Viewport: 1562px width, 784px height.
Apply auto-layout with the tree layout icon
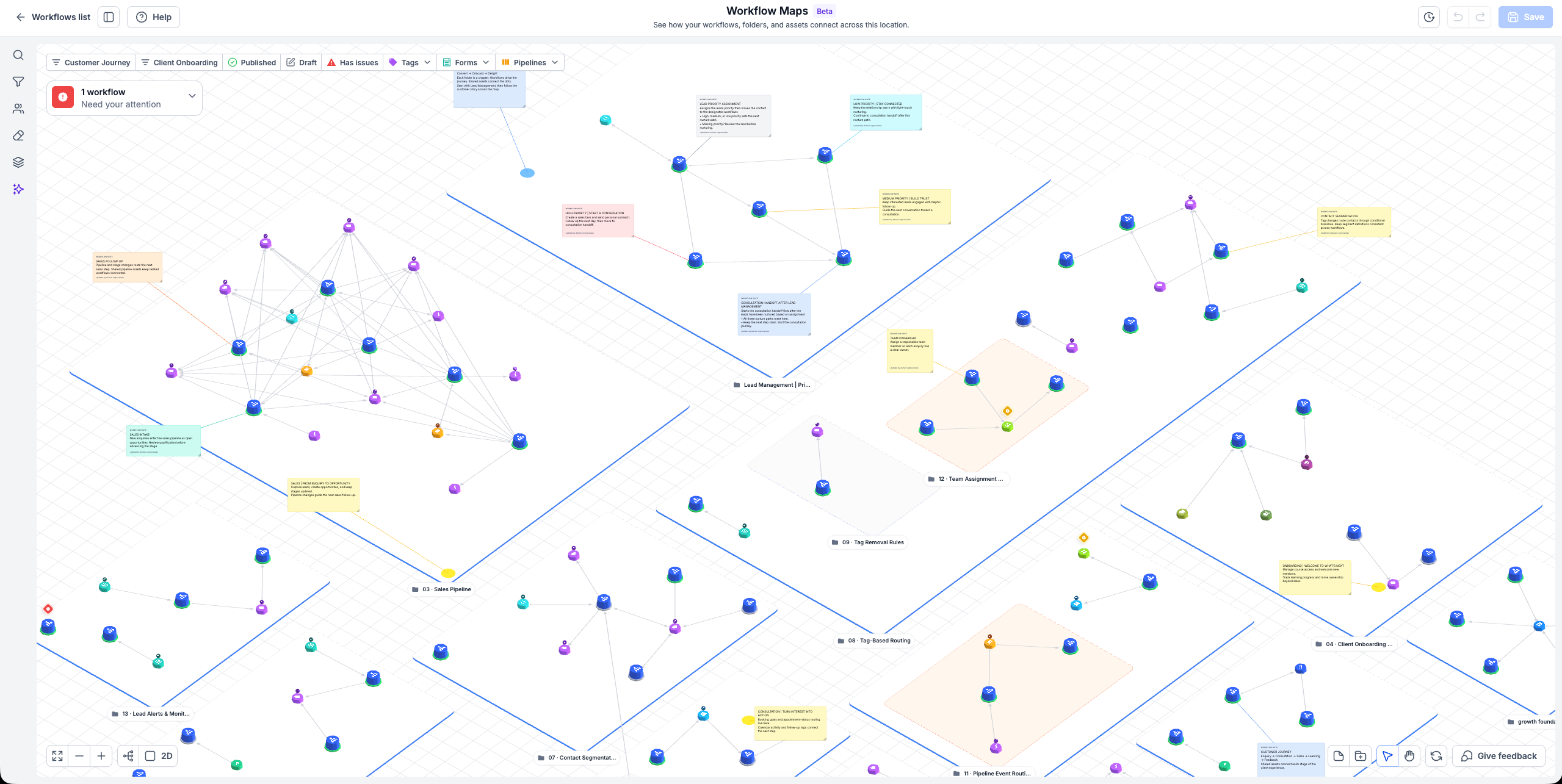point(128,756)
